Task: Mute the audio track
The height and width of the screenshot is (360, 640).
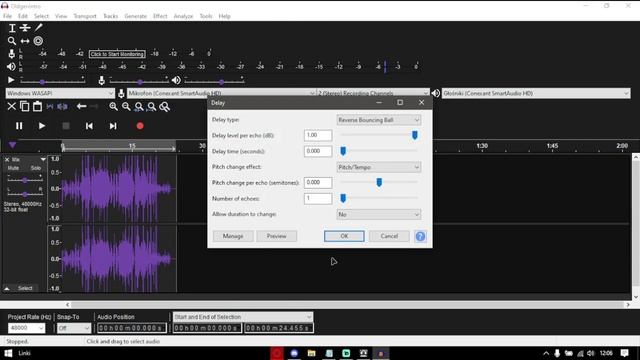Action: click(13, 168)
